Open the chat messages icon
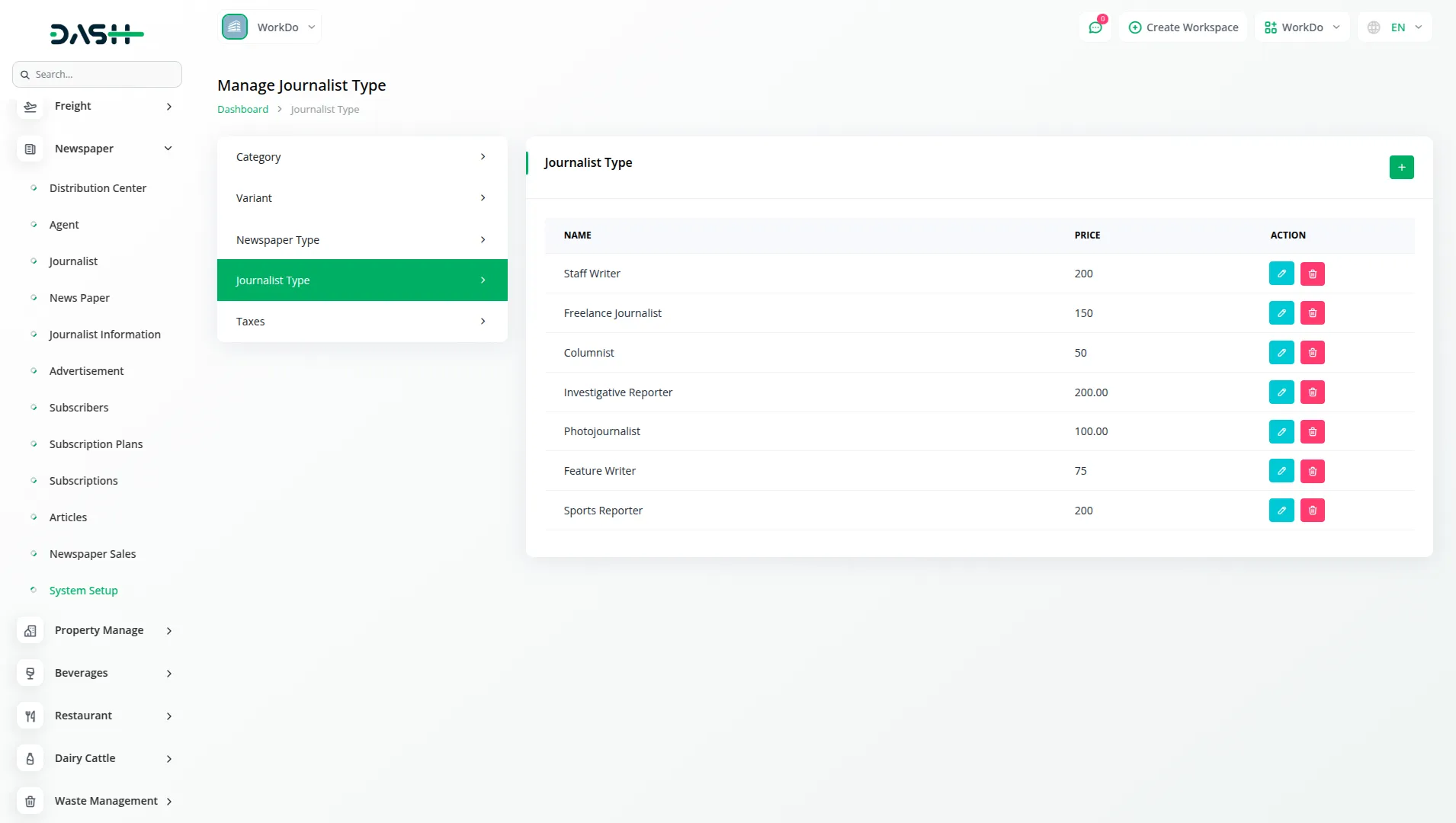The height and width of the screenshot is (823, 1456). point(1095,27)
